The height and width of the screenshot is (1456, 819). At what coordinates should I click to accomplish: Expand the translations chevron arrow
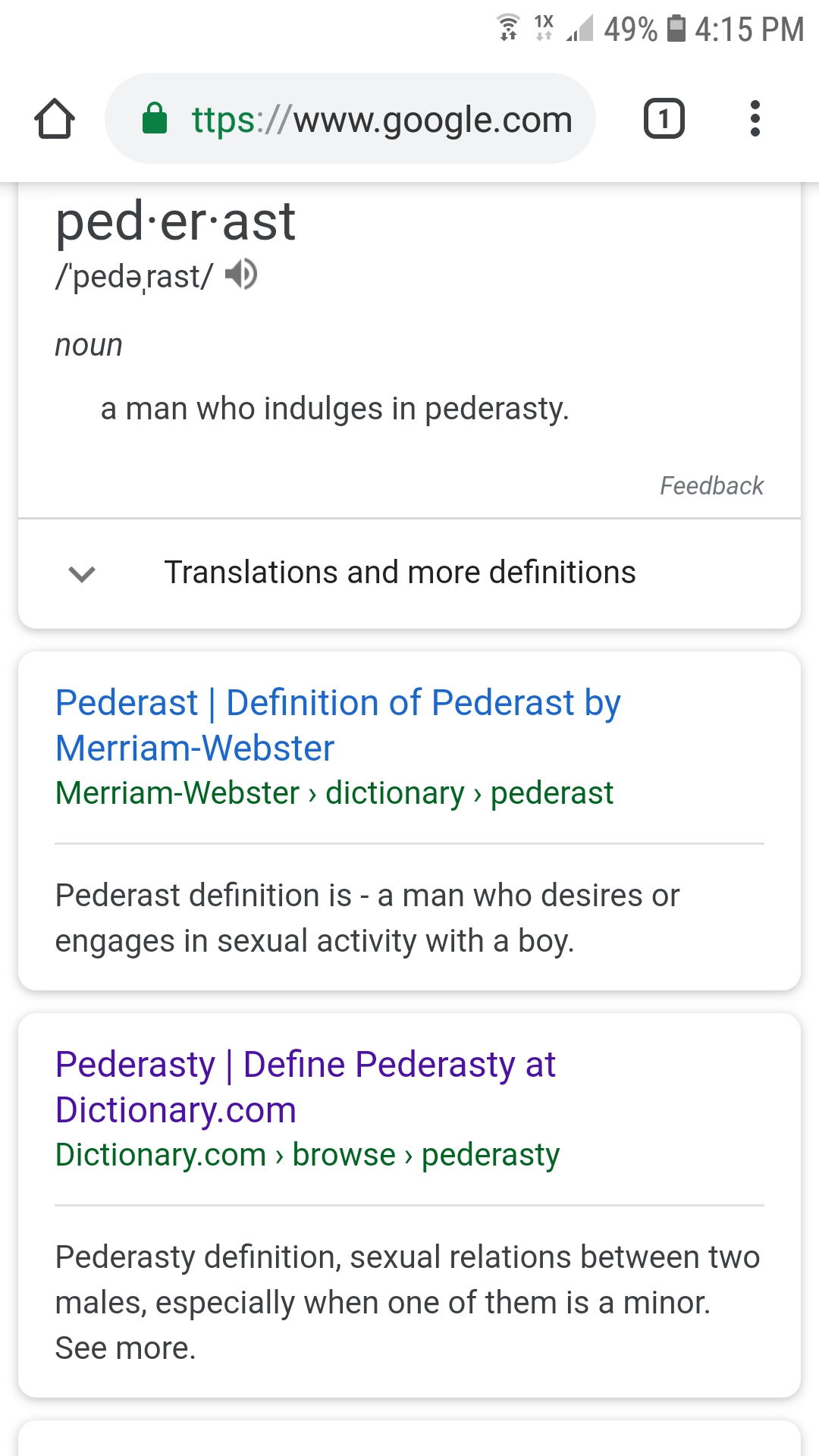(x=82, y=573)
